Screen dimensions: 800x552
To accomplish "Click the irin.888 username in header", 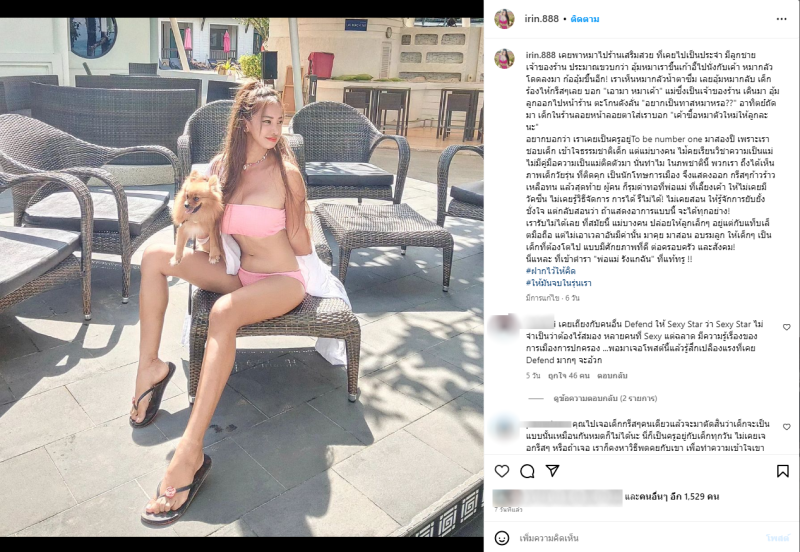I will point(542,19).
